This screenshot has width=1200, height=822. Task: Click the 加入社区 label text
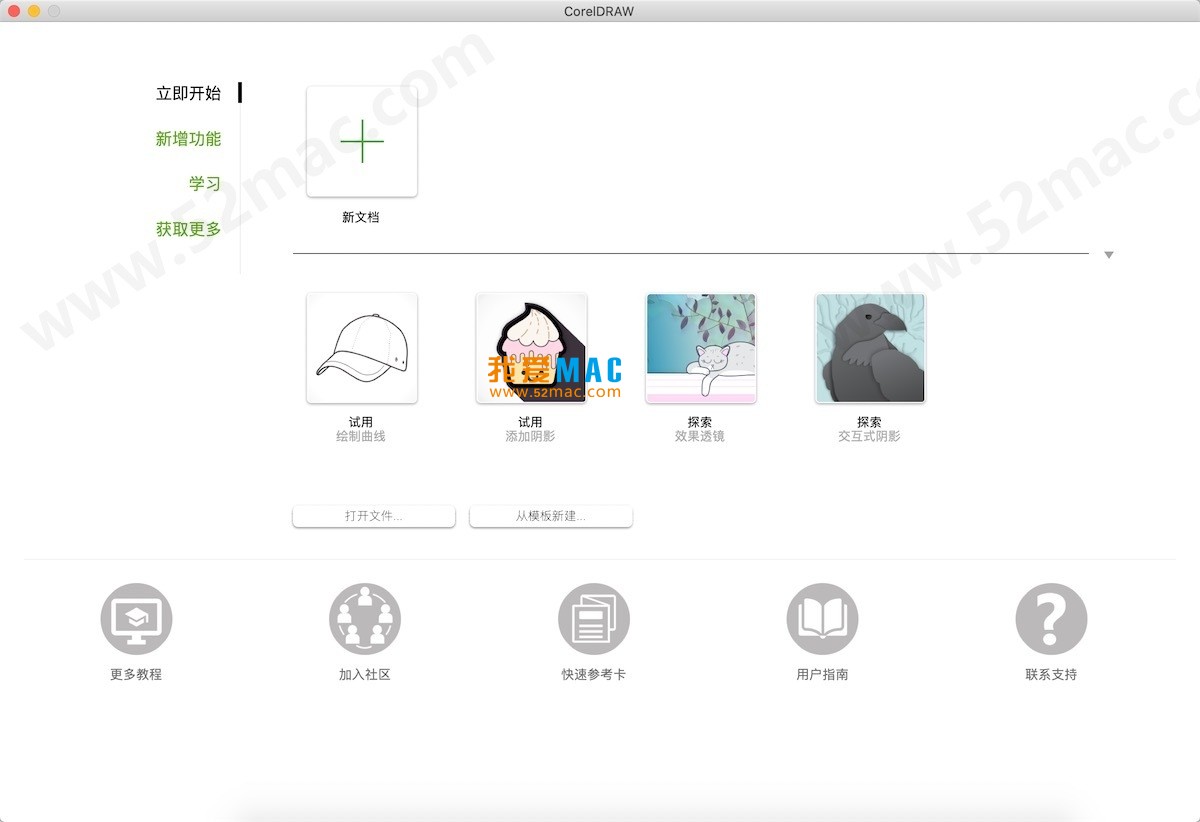(365, 674)
